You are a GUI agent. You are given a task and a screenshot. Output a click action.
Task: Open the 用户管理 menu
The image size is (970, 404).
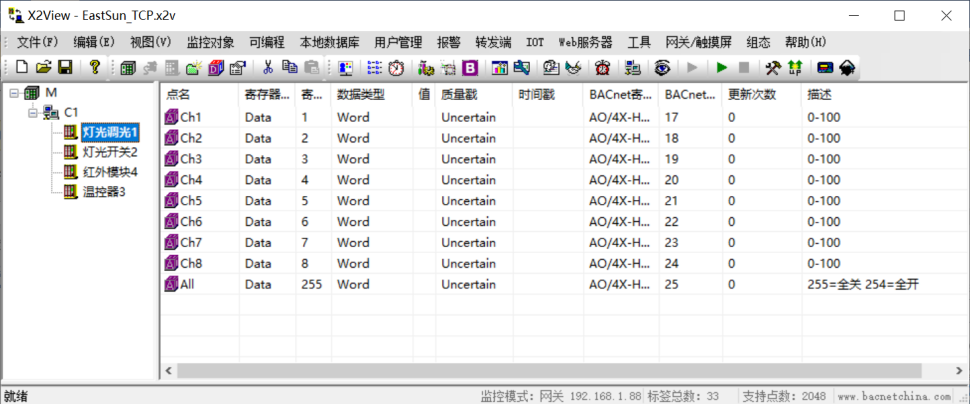[398, 43]
